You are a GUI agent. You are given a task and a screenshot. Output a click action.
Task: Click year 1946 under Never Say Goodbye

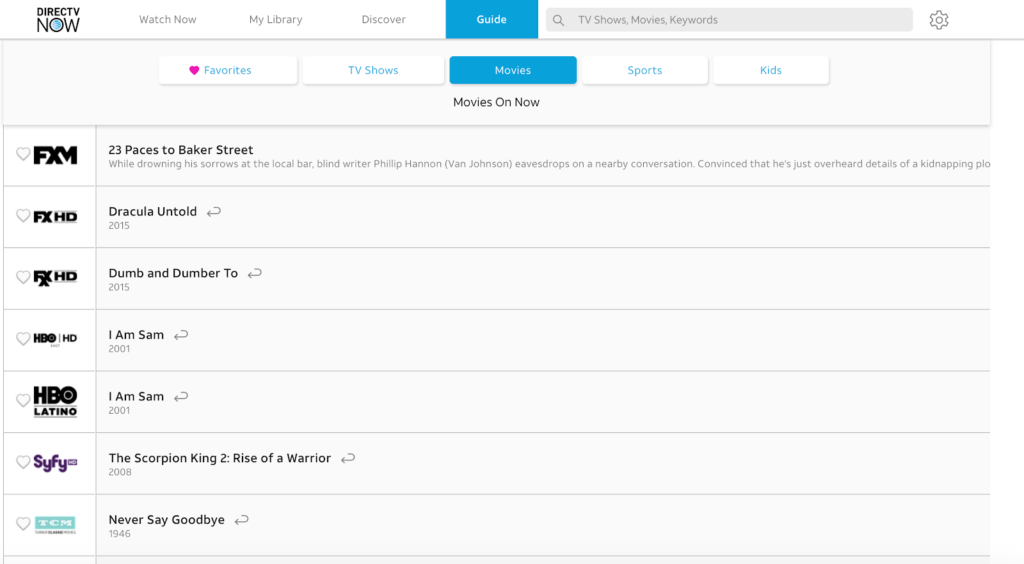point(120,533)
